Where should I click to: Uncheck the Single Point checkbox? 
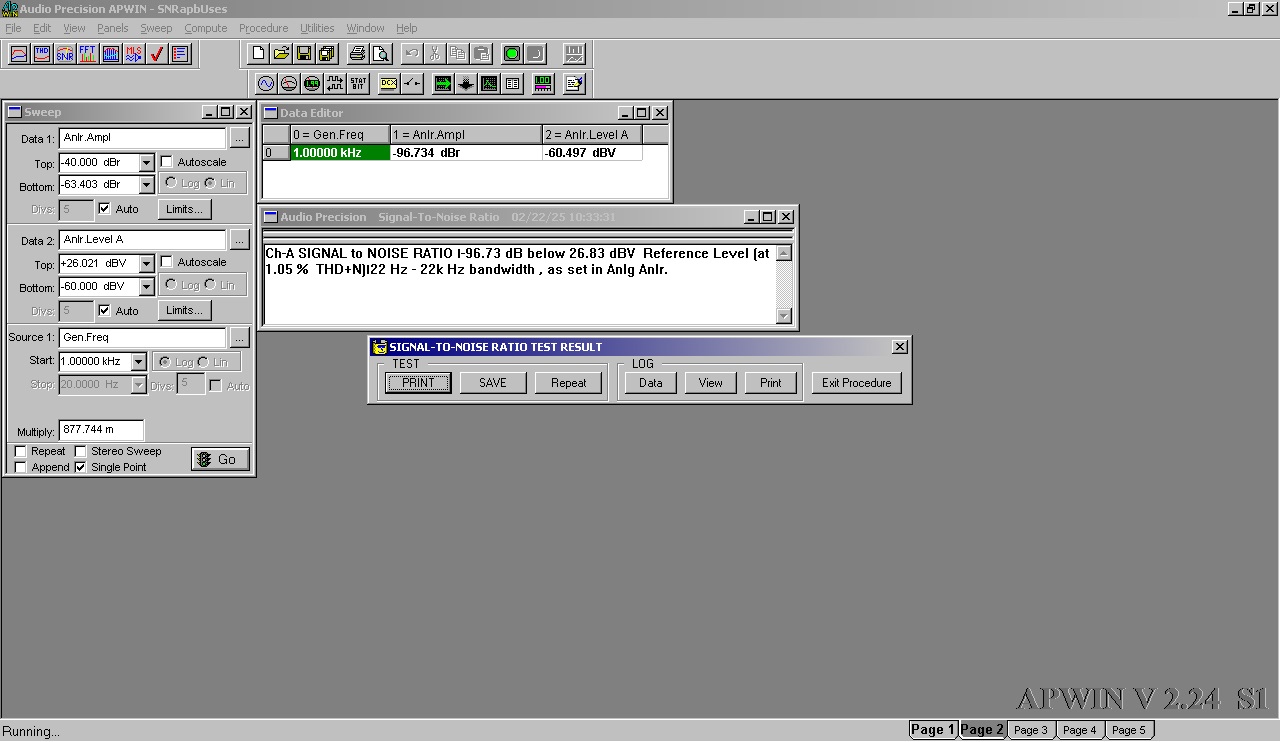tap(80, 467)
